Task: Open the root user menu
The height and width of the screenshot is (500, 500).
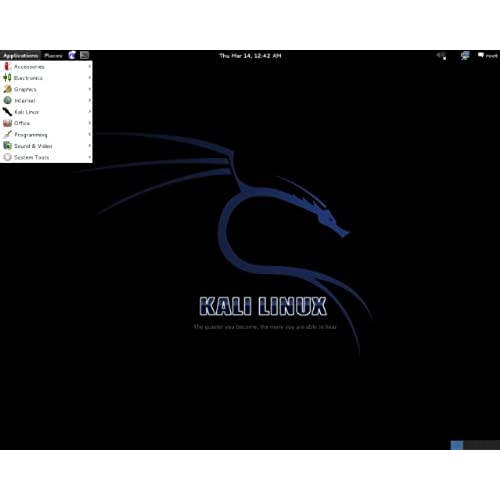Action: [488, 56]
